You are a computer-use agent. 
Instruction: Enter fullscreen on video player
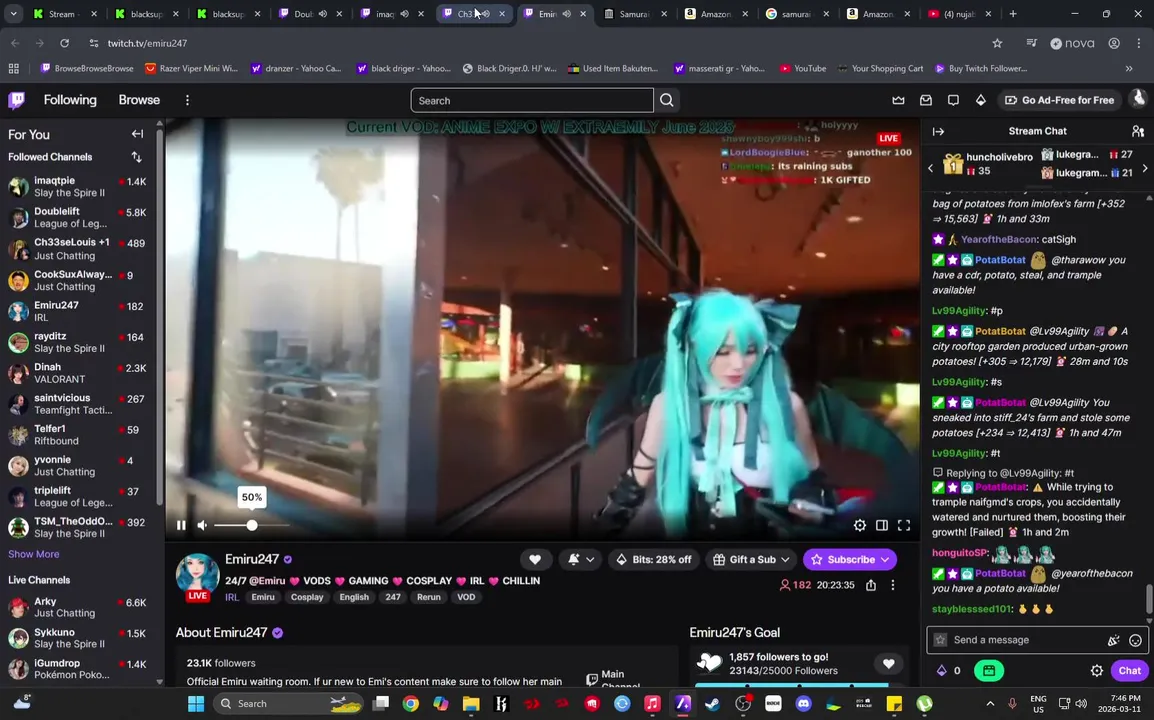coord(904,525)
